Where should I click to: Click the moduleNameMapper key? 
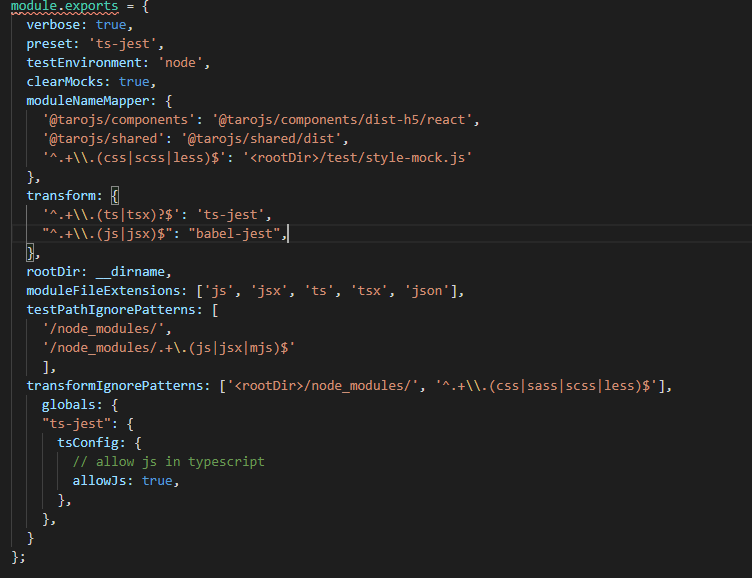coord(88,101)
